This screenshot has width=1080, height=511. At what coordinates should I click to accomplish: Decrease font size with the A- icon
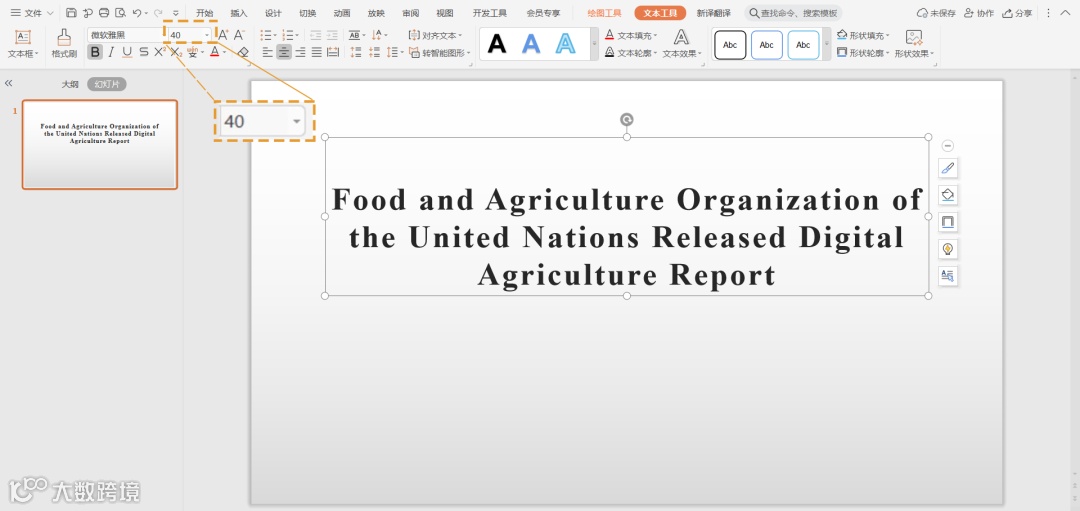tap(239, 34)
